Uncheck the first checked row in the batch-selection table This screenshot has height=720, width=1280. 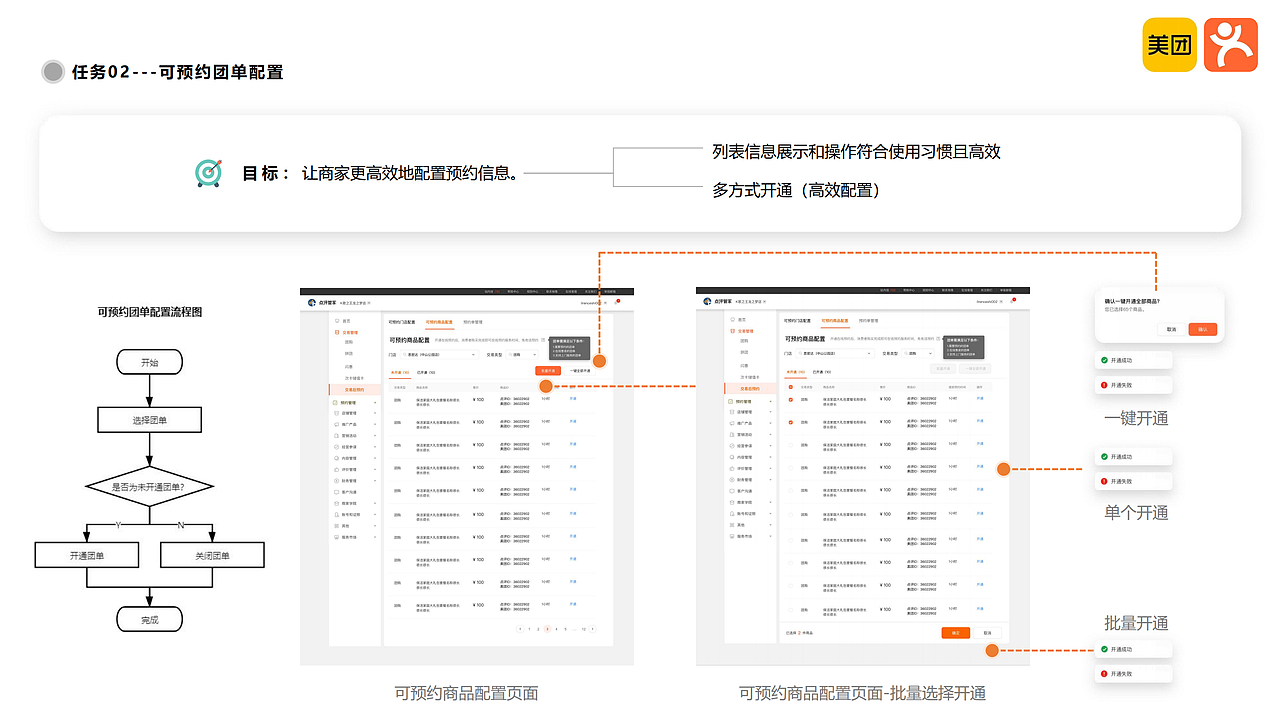pyautogui.click(x=791, y=400)
